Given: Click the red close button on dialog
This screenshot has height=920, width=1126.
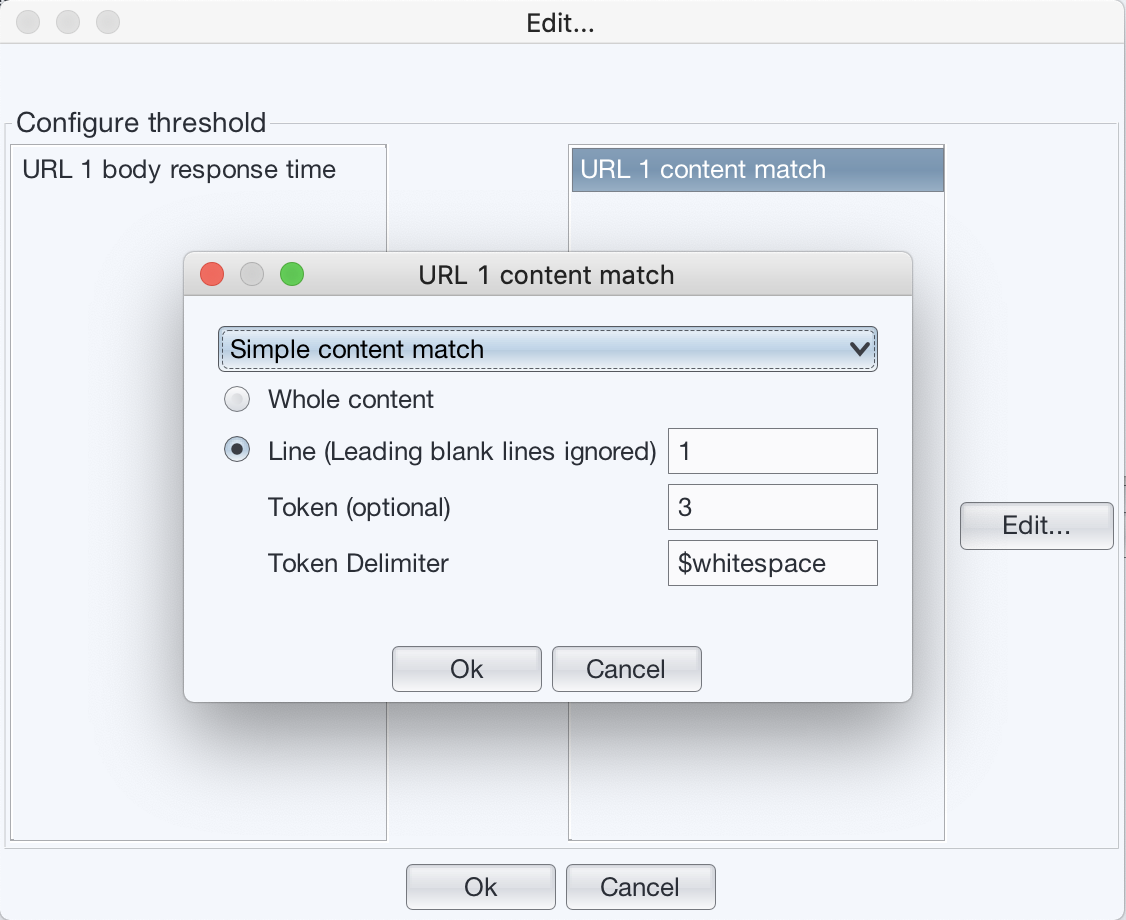Looking at the screenshot, I should [211, 273].
